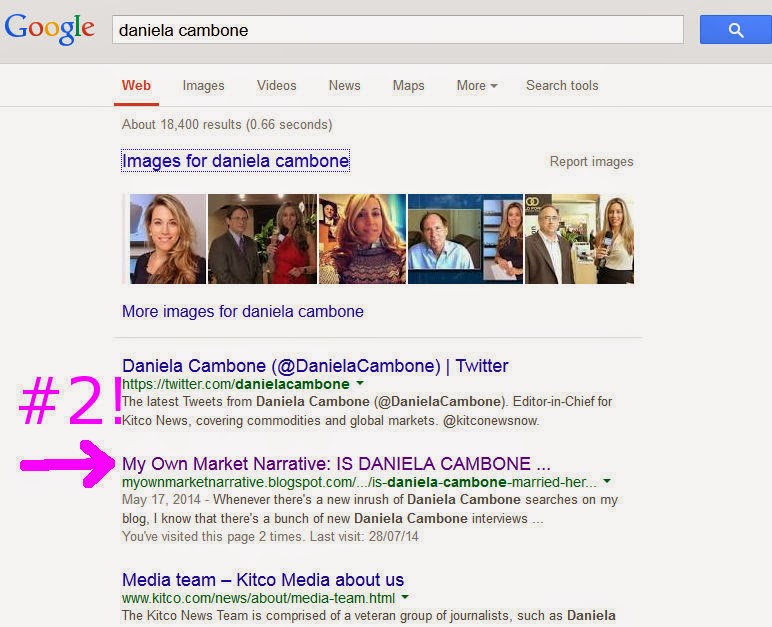Click the About 18,400 results text
Screen dimensions: 772x627
tap(227, 124)
